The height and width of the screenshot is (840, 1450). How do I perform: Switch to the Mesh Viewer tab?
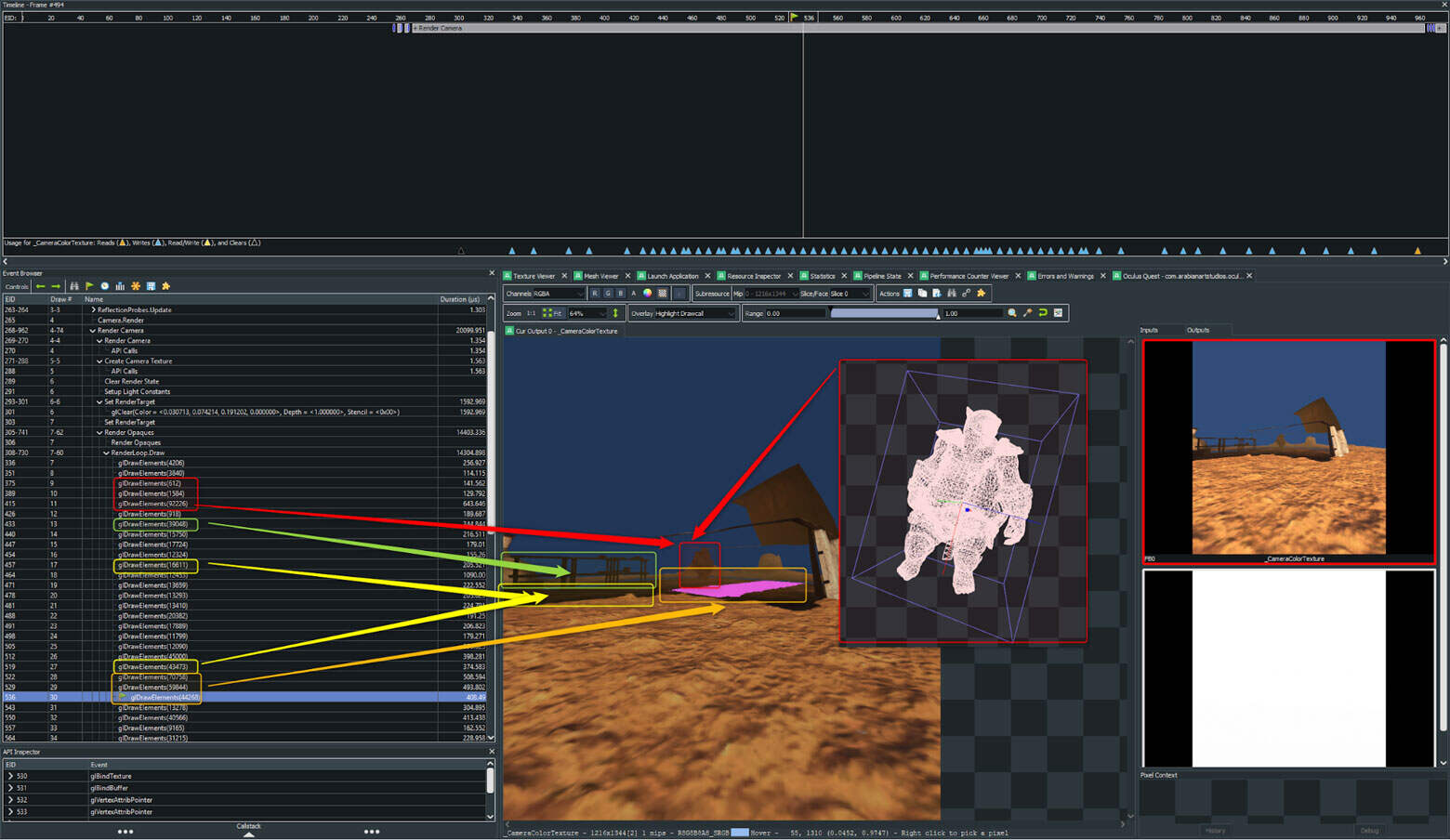(600, 276)
